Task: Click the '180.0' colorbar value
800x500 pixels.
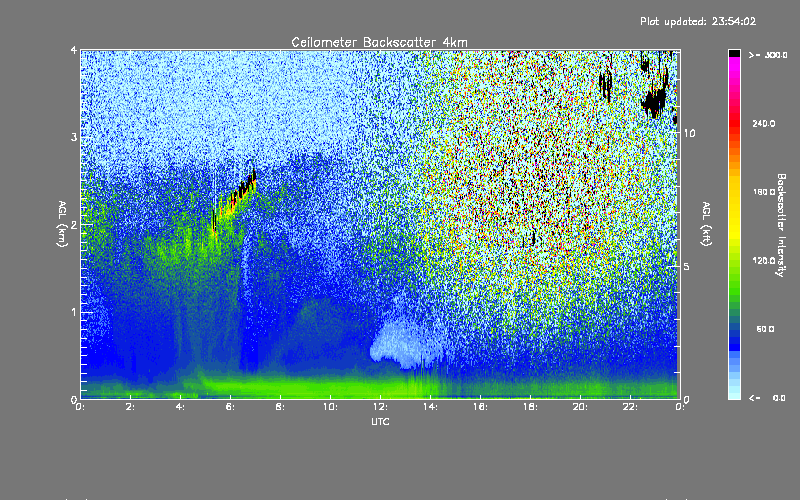Action: pos(764,192)
